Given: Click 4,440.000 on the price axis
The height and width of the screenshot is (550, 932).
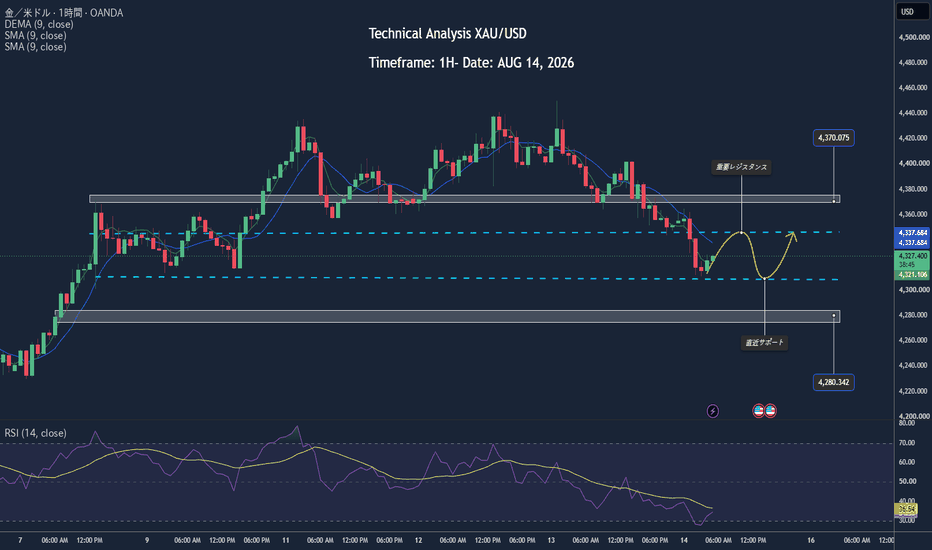Looking at the screenshot, I should (x=914, y=112).
